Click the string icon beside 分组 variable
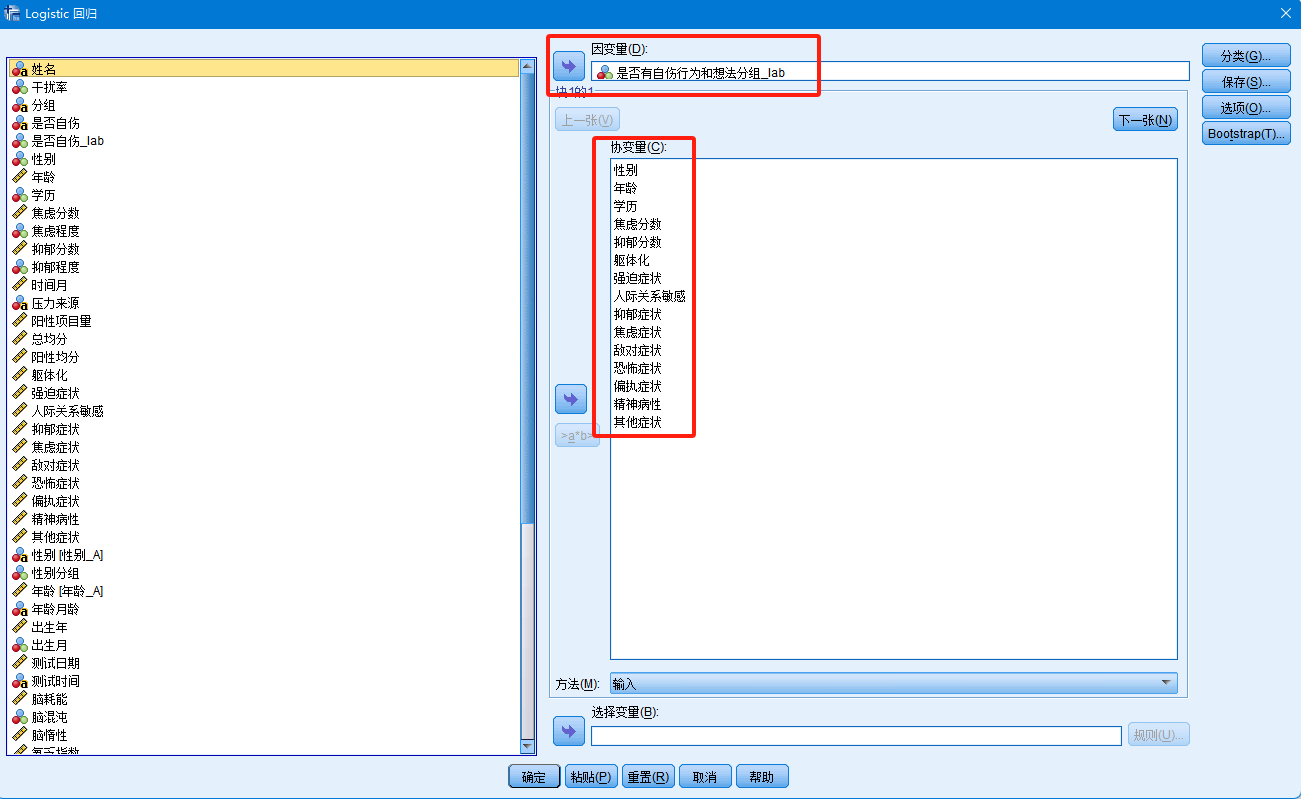 click(19, 105)
